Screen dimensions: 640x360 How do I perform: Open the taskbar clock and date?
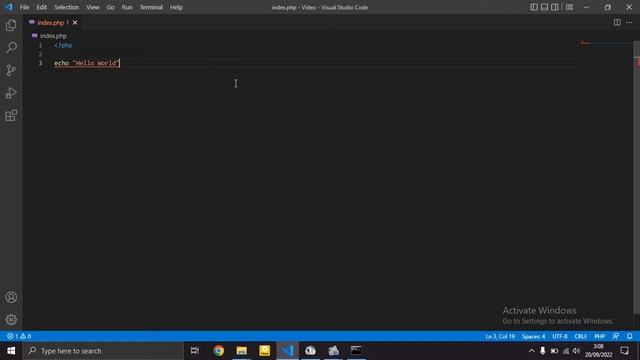tap(598, 351)
